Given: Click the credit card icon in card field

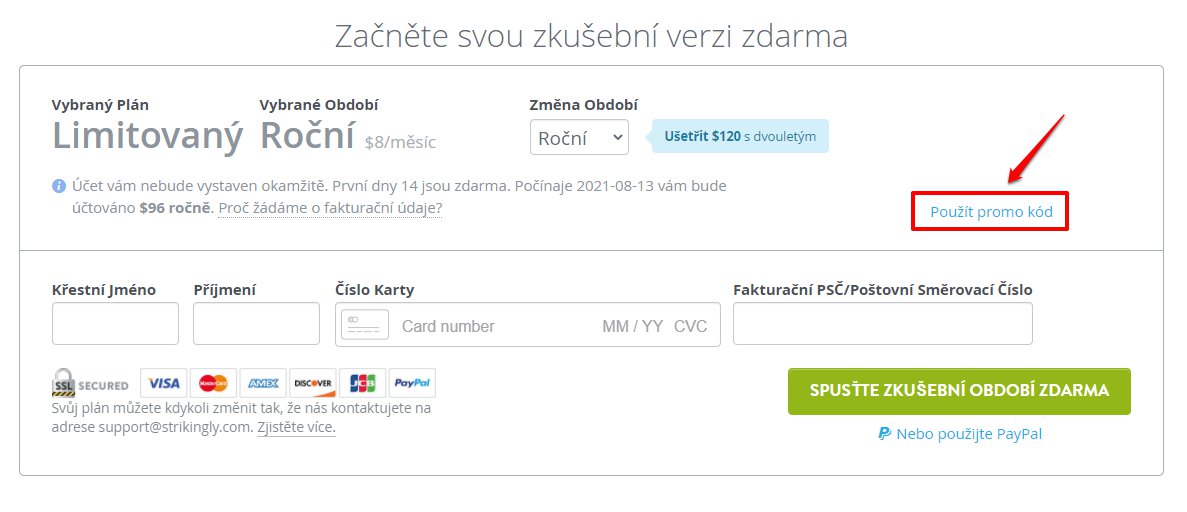Looking at the screenshot, I should [365, 325].
